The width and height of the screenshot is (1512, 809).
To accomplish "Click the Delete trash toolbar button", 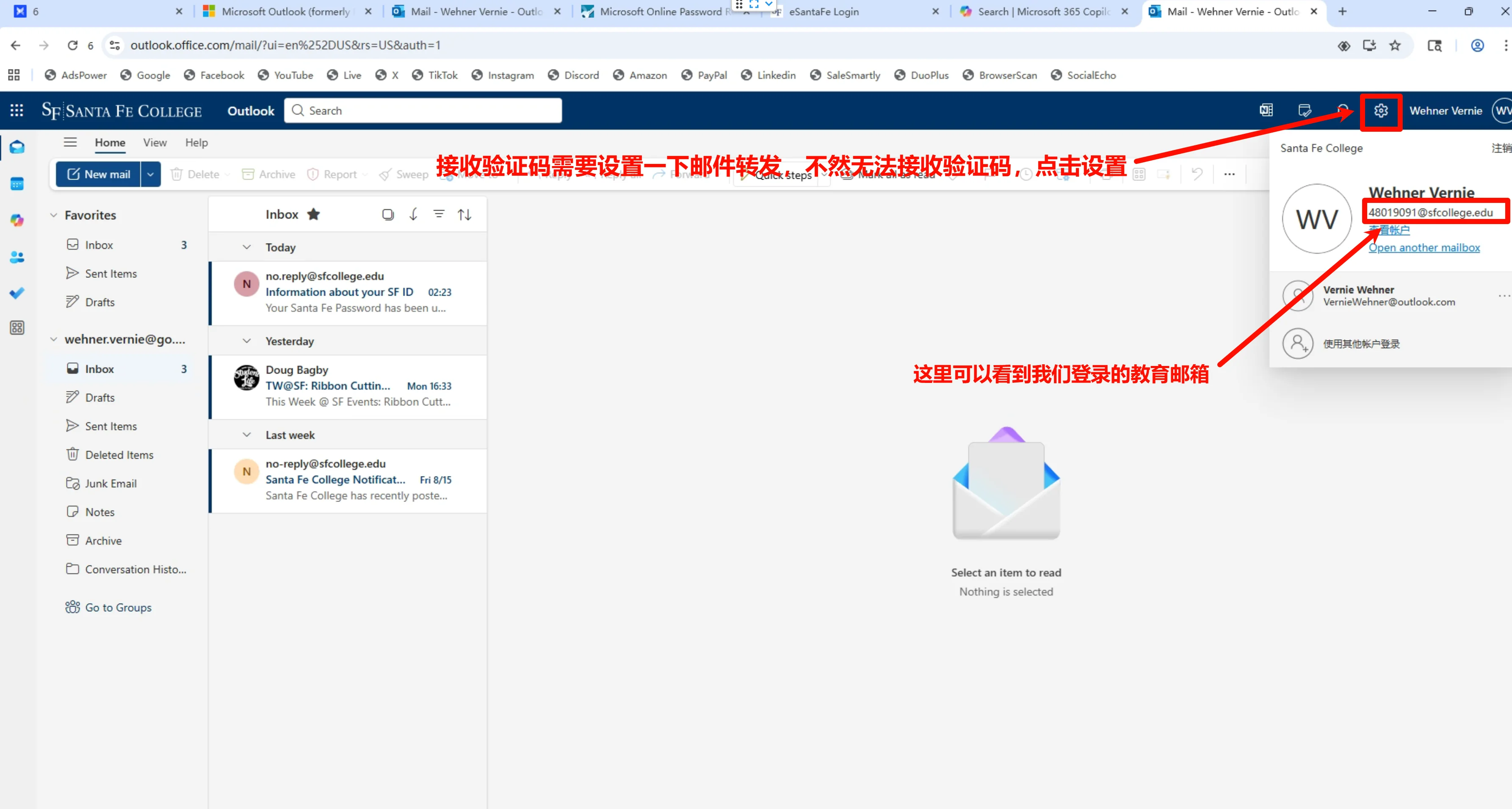I will tap(195, 175).
